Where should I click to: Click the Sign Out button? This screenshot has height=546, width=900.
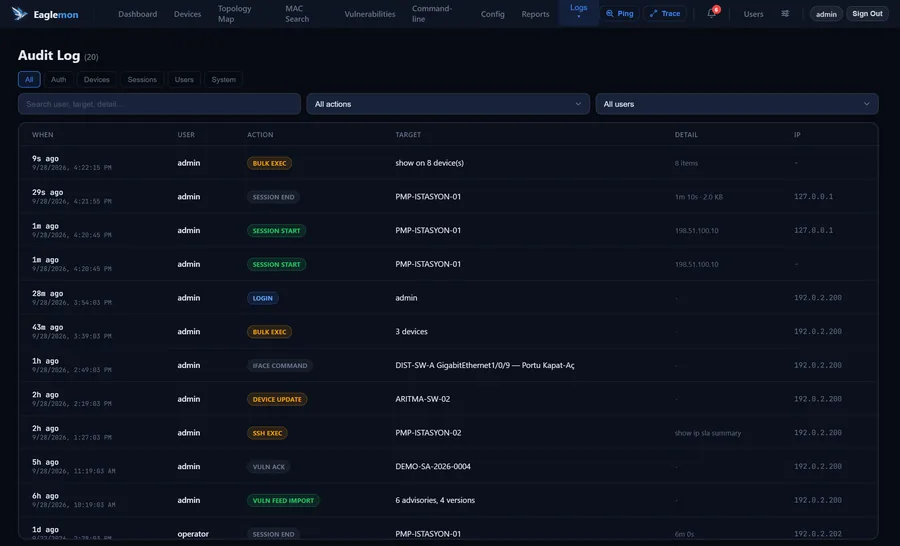867,14
